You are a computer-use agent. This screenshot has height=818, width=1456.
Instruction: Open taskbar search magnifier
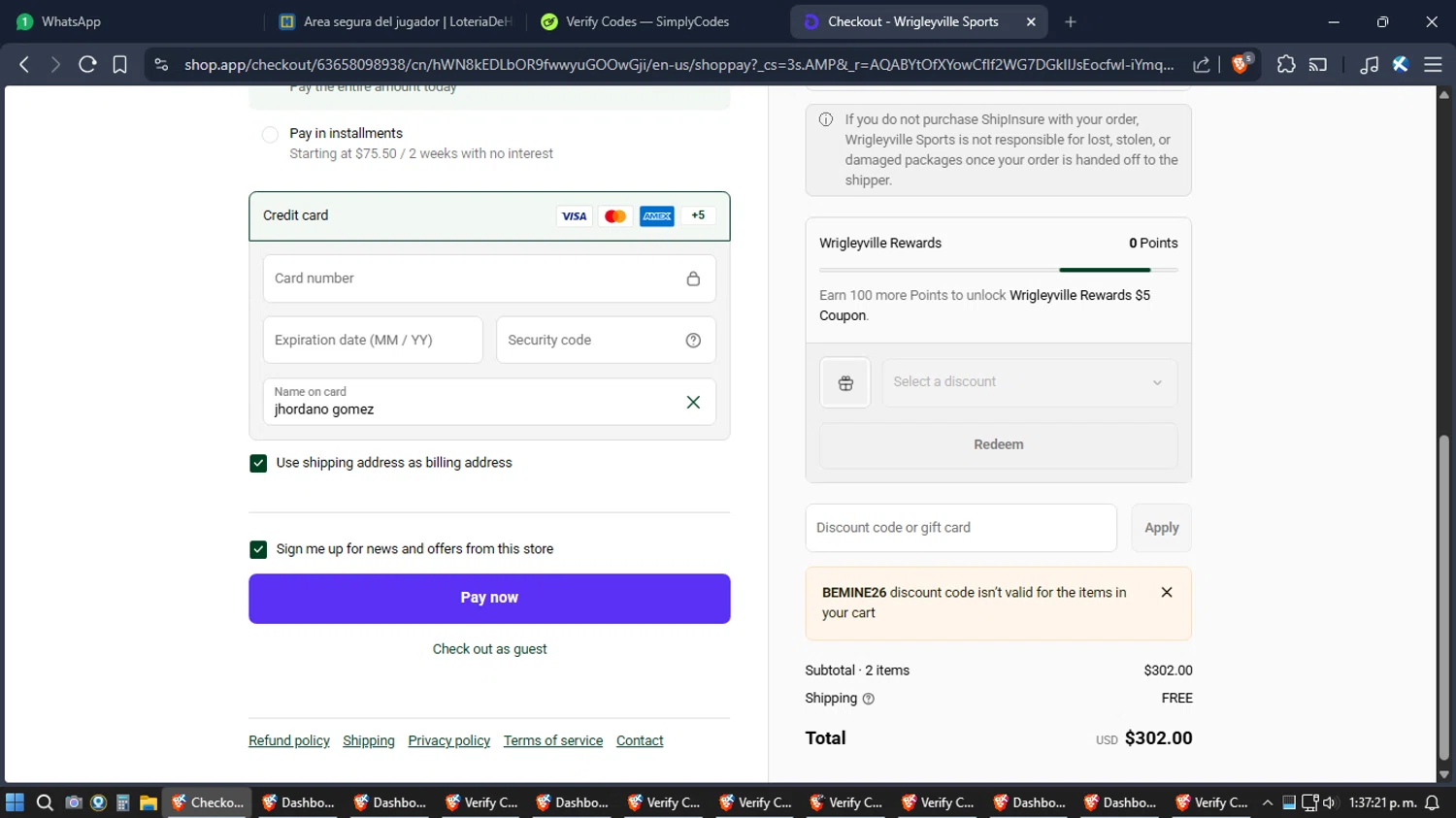point(45,802)
